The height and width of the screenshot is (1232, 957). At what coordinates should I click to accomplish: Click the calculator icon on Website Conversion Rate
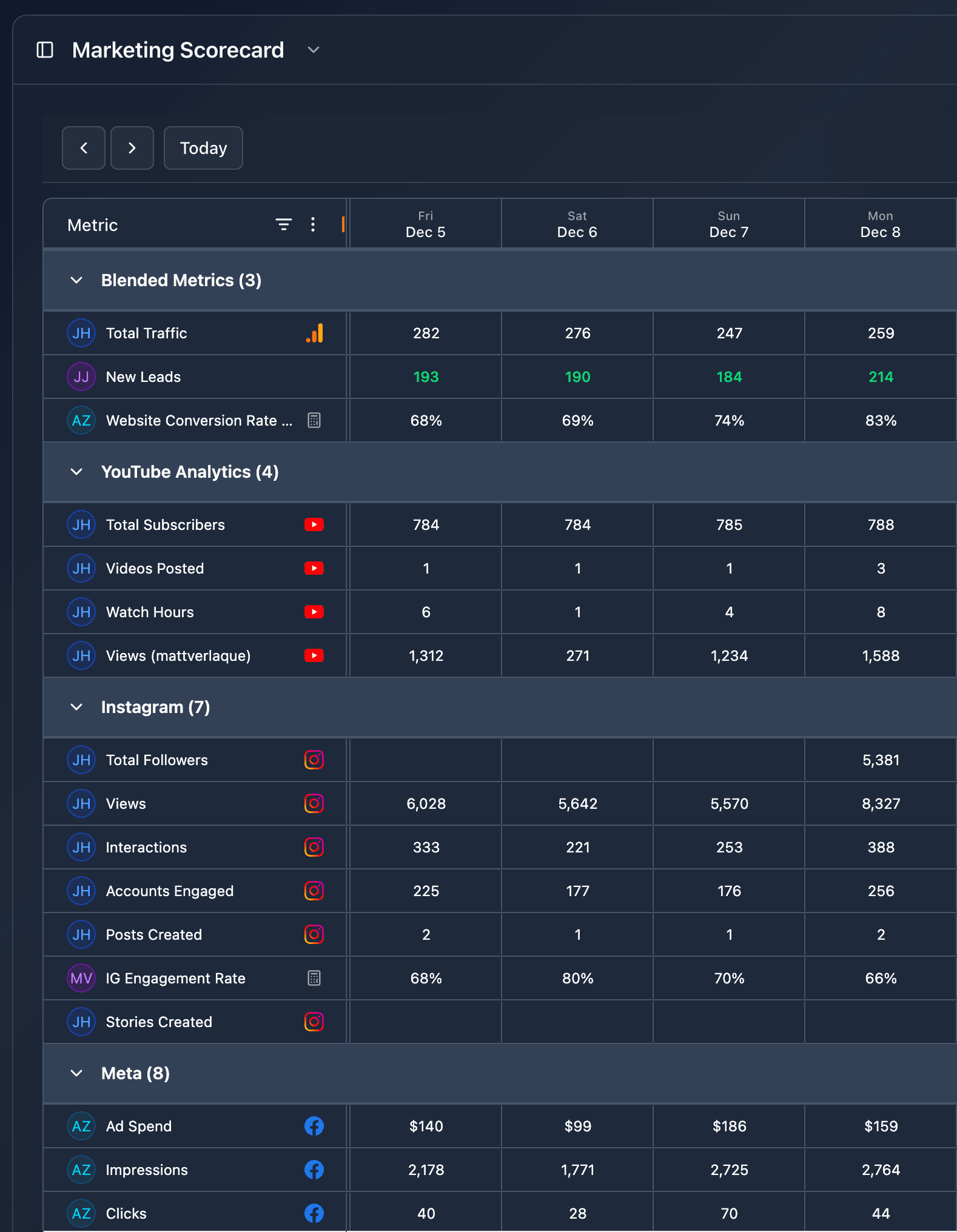[x=314, y=420]
